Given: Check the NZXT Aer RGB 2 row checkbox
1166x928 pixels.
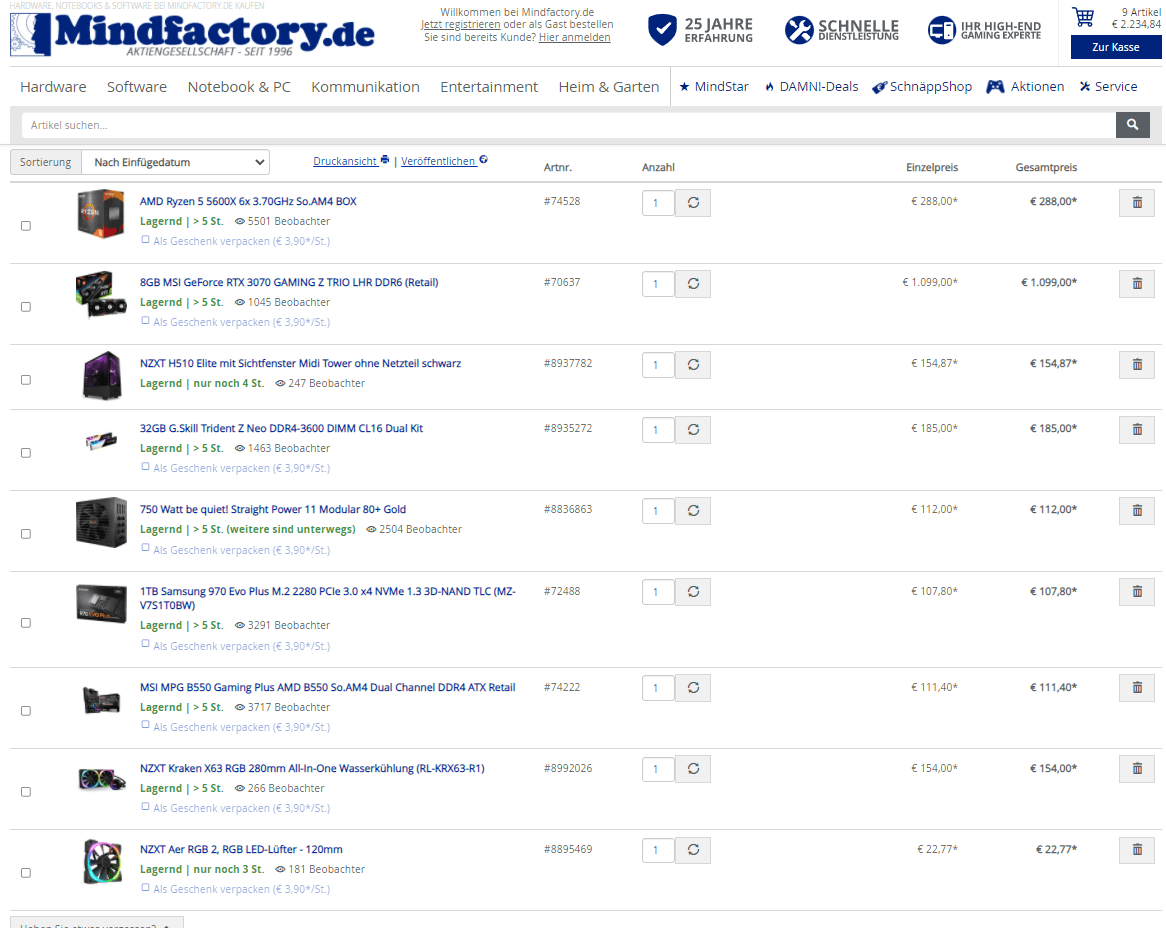Looking at the screenshot, I should pos(26,873).
